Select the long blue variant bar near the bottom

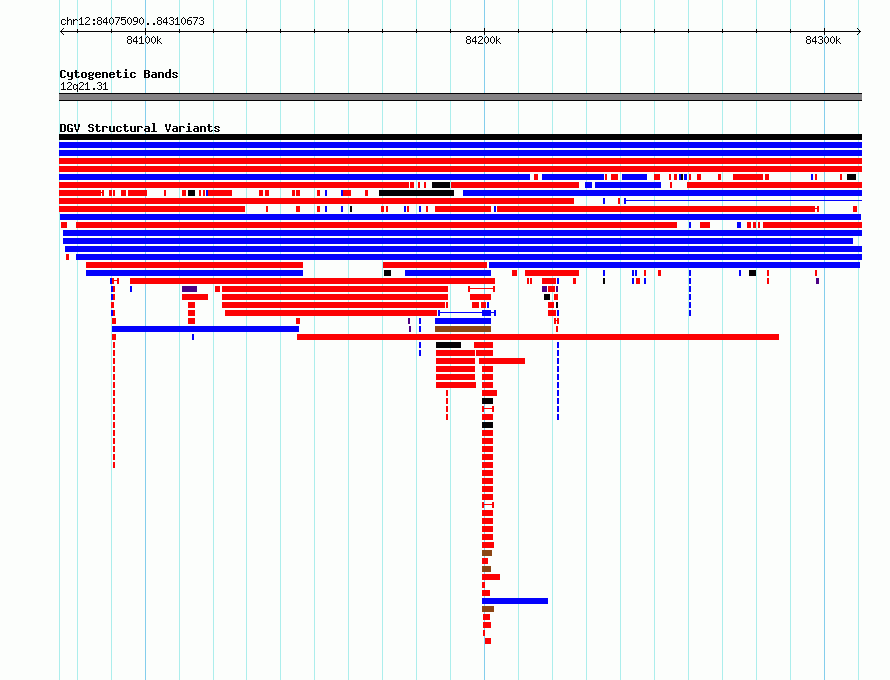(515, 601)
